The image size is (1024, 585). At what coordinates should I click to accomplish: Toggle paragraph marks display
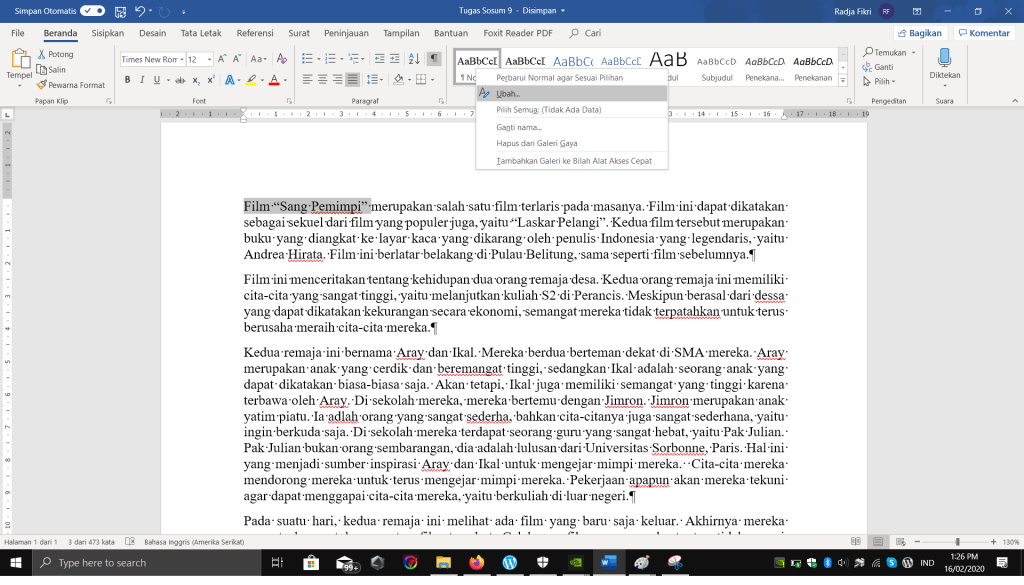[434, 59]
